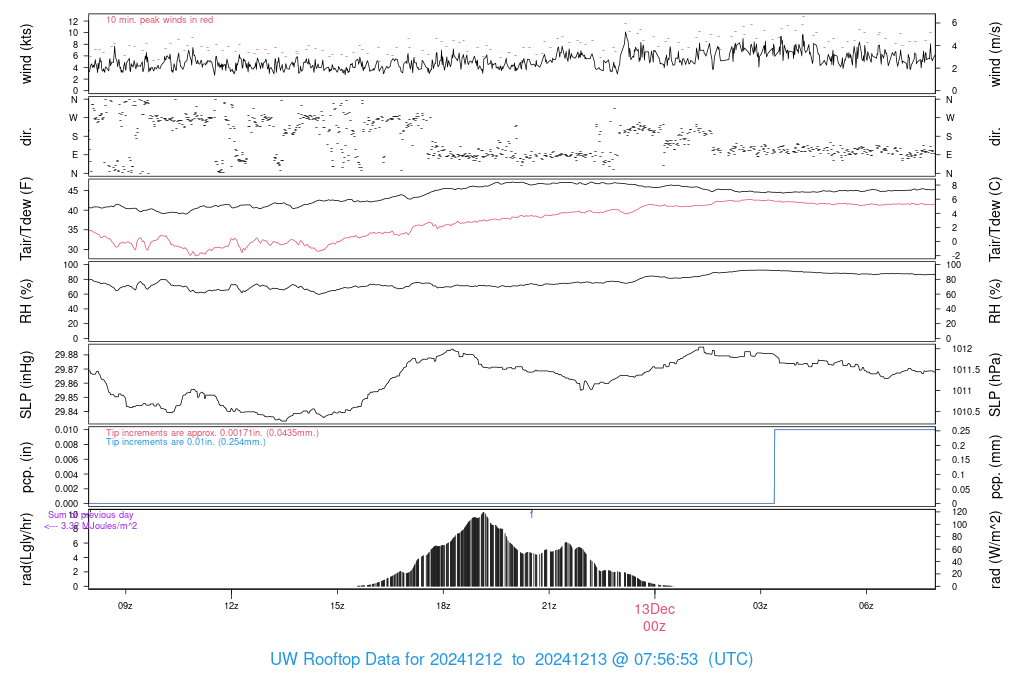Click the left "dir." axis label
This screenshot has height=700, width=1024.
tap(26, 137)
